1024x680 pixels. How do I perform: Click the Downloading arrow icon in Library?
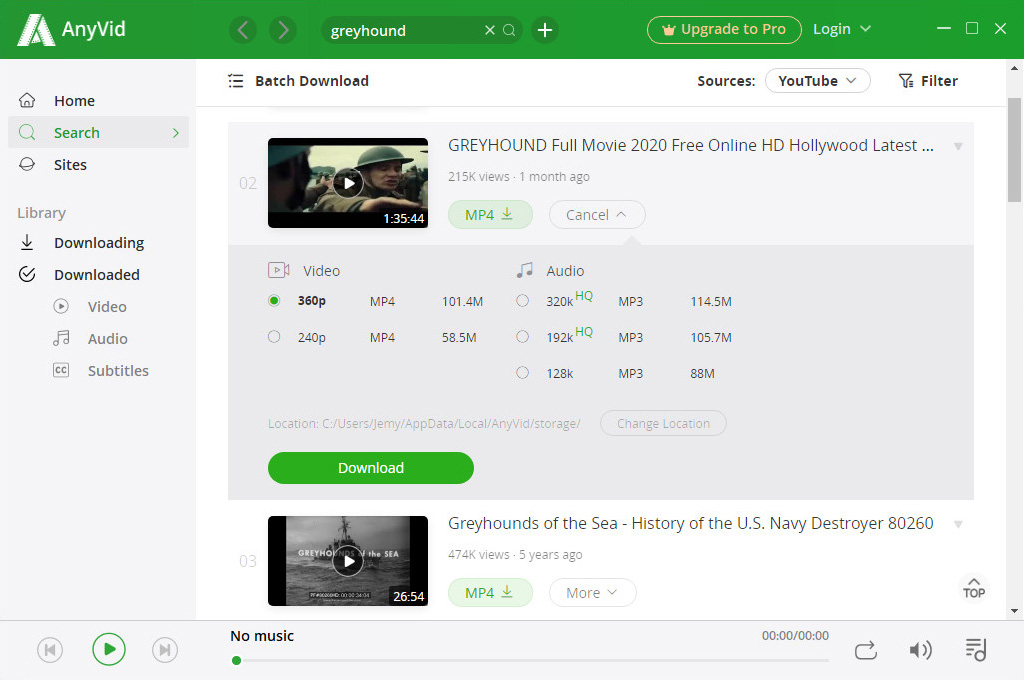[27, 242]
